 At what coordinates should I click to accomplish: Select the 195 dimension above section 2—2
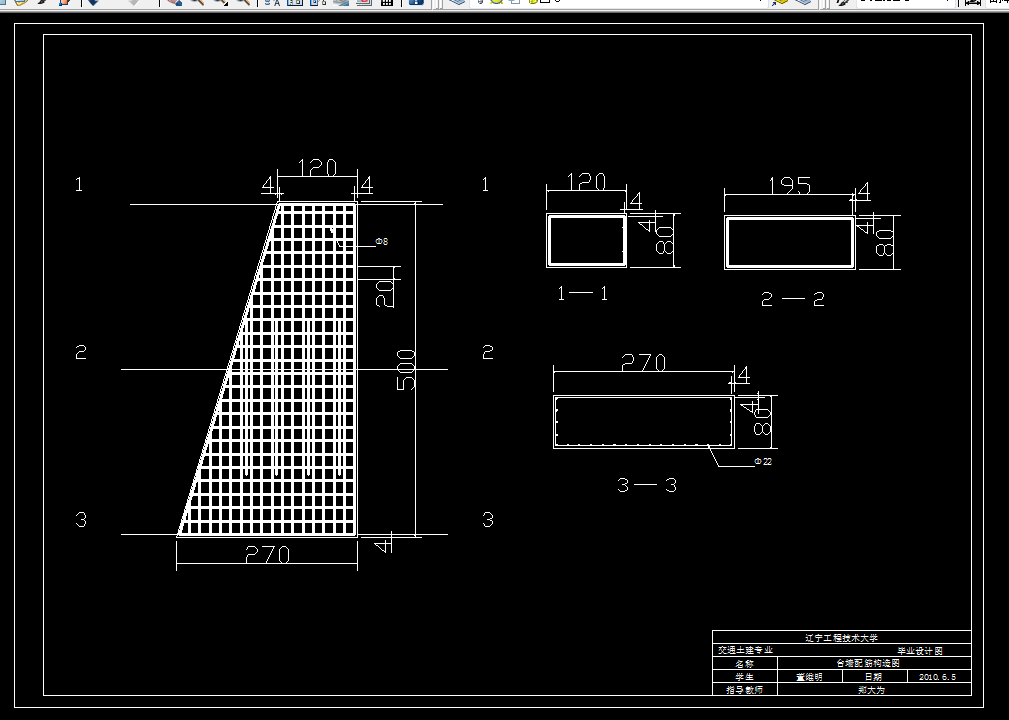[790, 186]
